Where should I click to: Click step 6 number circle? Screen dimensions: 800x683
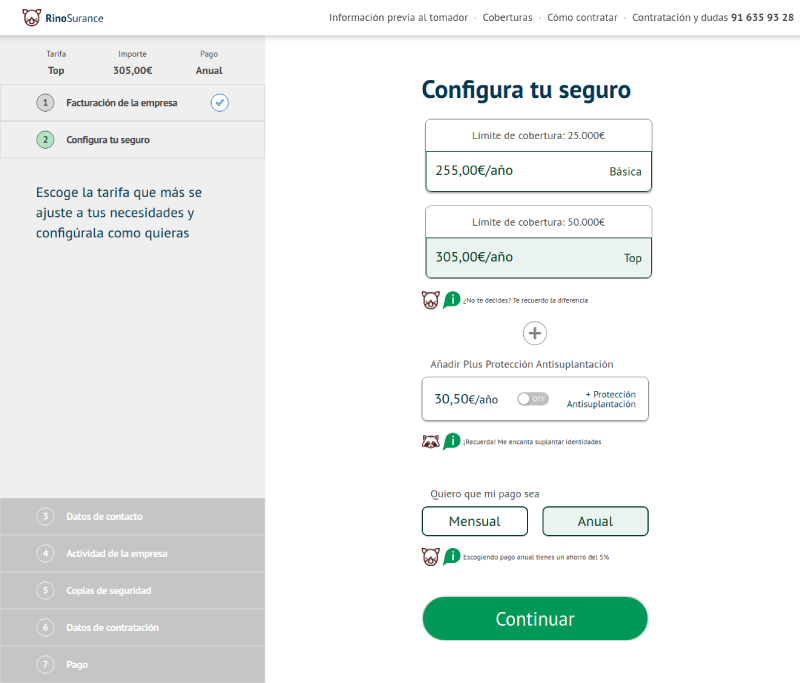coord(45,627)
